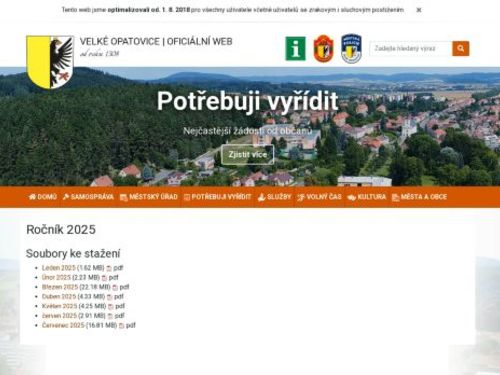The height and width of the screenshot is (375, 500).
Task: Click the Potřebuji vyřídit banner heading
Action: tap(248, 101)
